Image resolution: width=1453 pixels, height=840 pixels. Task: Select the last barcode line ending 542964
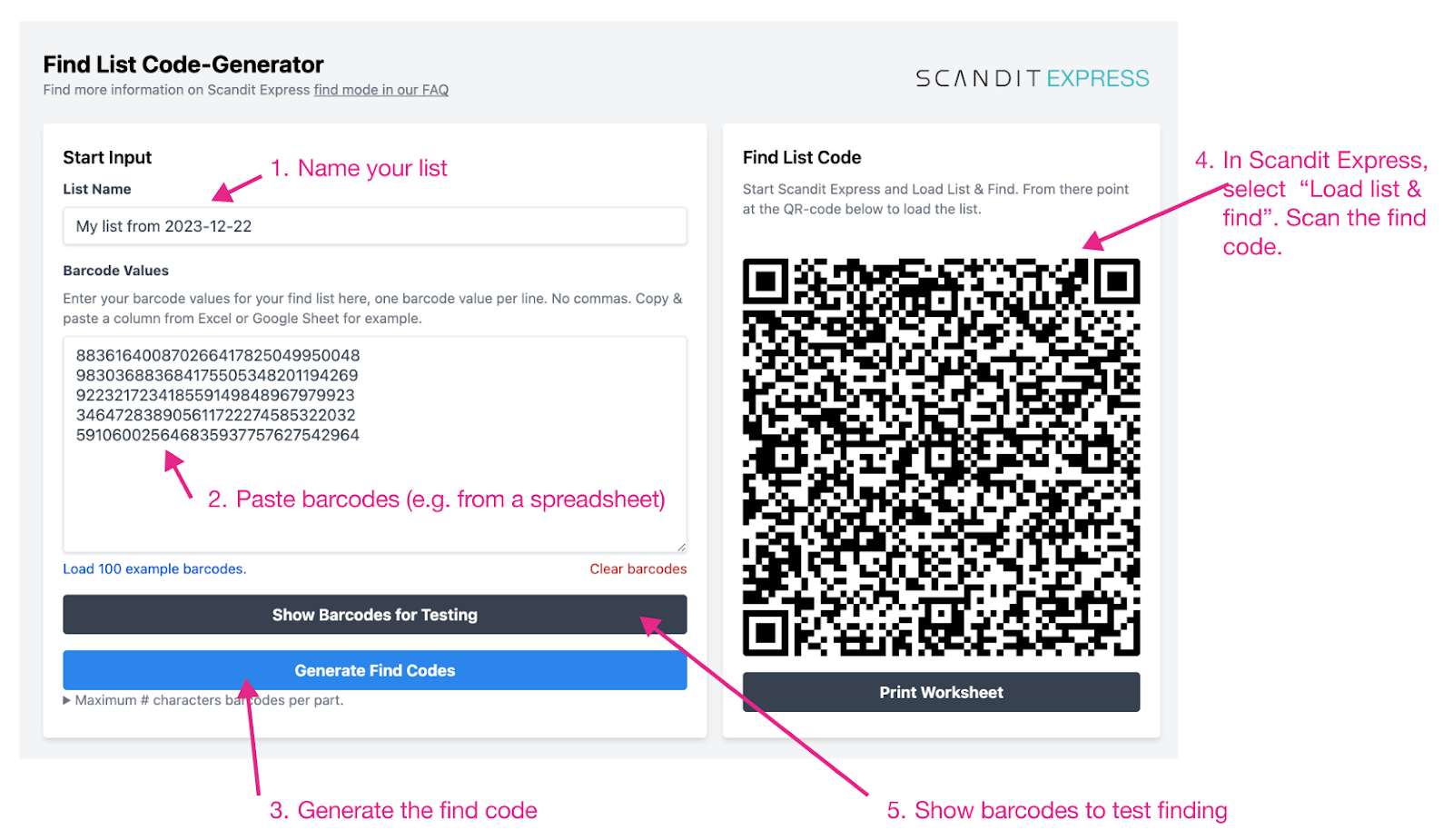tap(218, 435)
